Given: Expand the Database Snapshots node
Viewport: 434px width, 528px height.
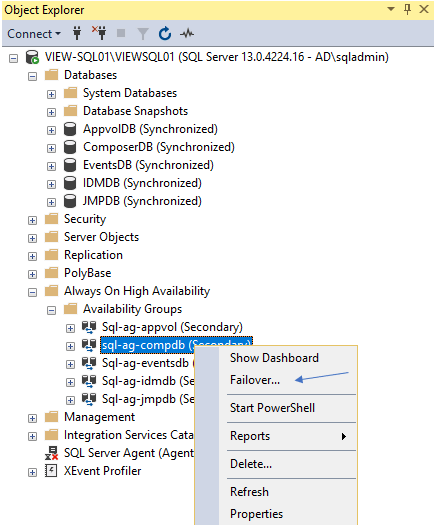Looking at the screenshot, I should coord(51,112).
